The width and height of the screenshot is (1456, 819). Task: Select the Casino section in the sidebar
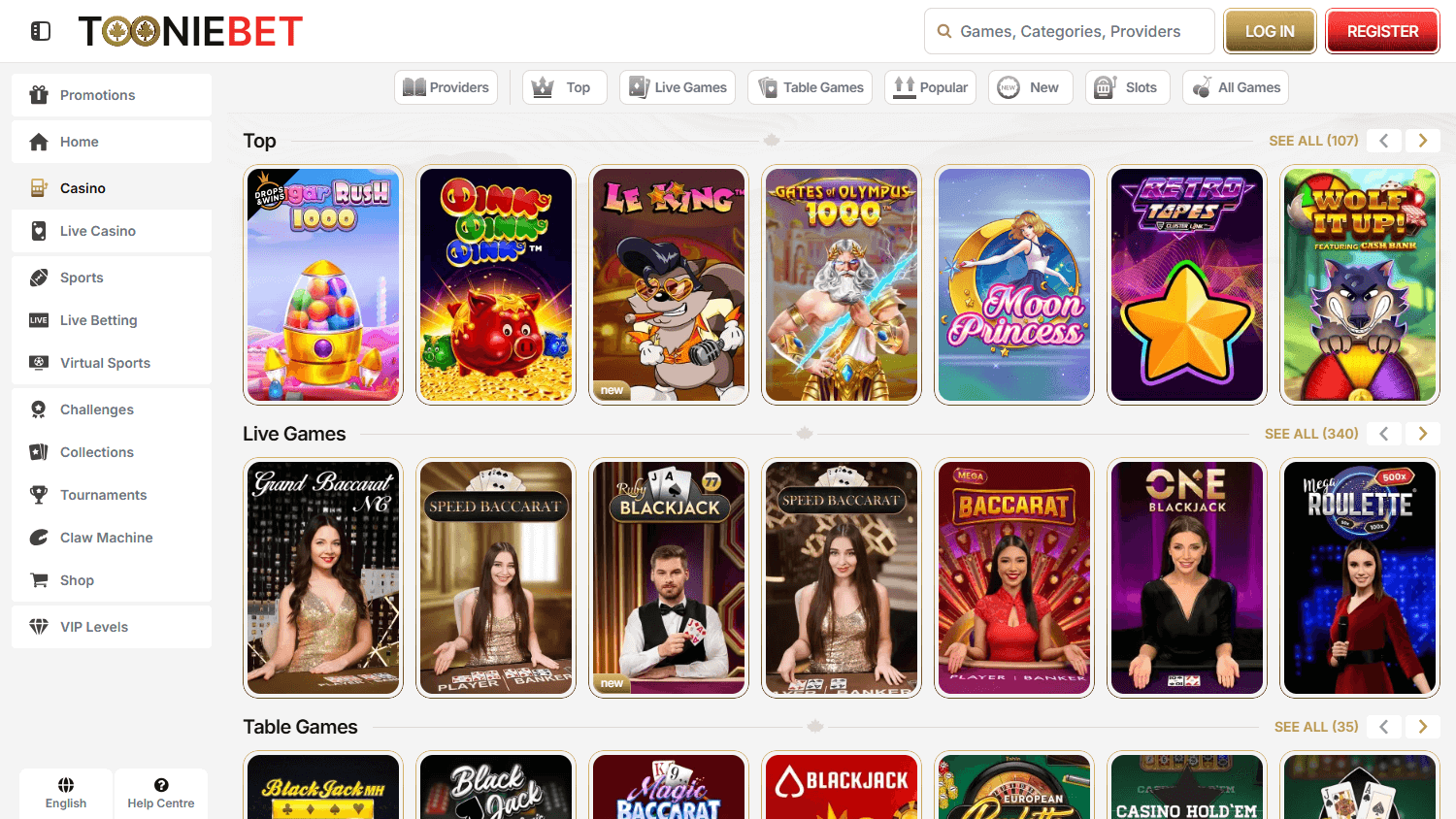coord(83,187)
